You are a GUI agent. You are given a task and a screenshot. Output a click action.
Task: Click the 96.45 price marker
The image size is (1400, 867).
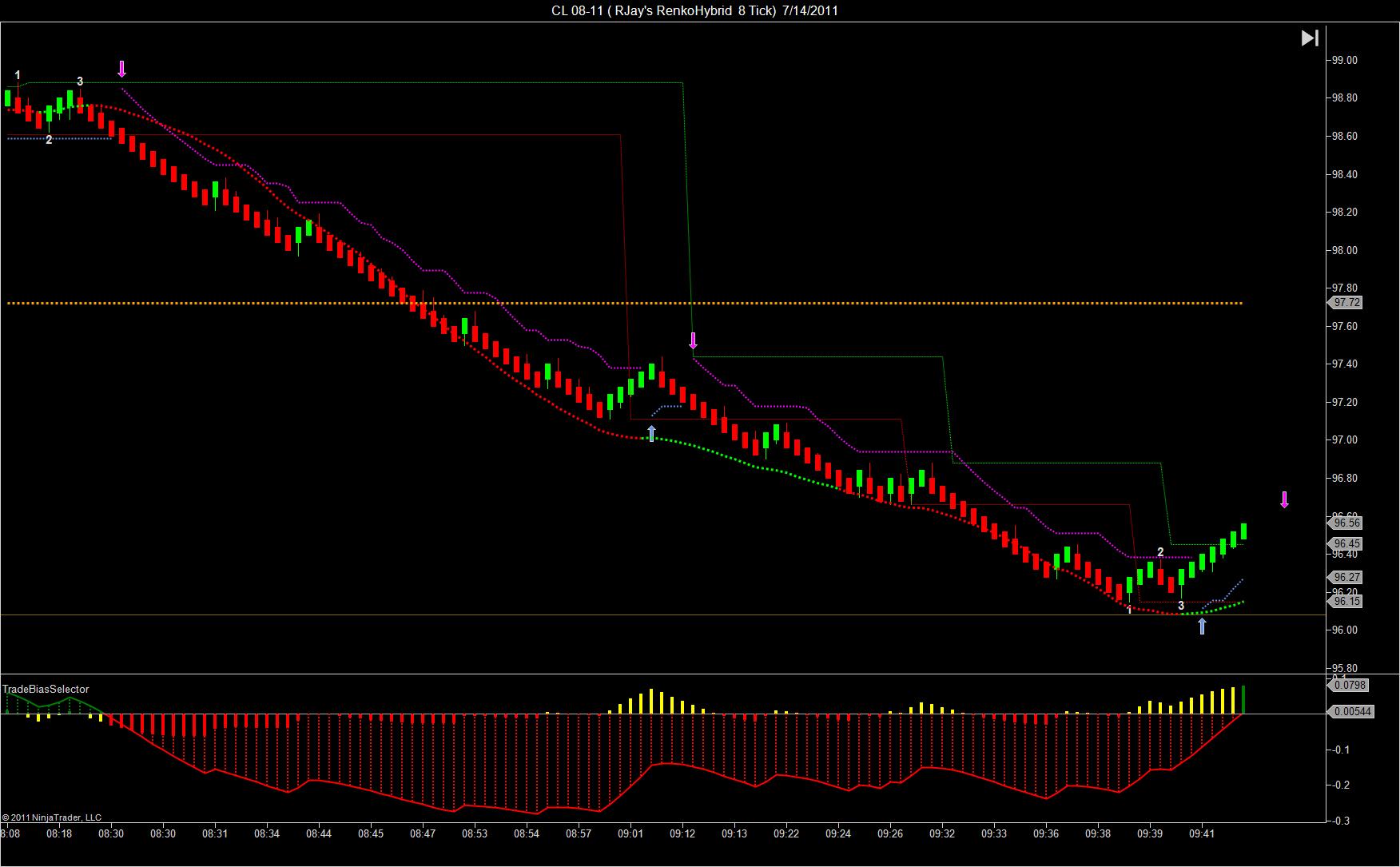coord(1346,543)
